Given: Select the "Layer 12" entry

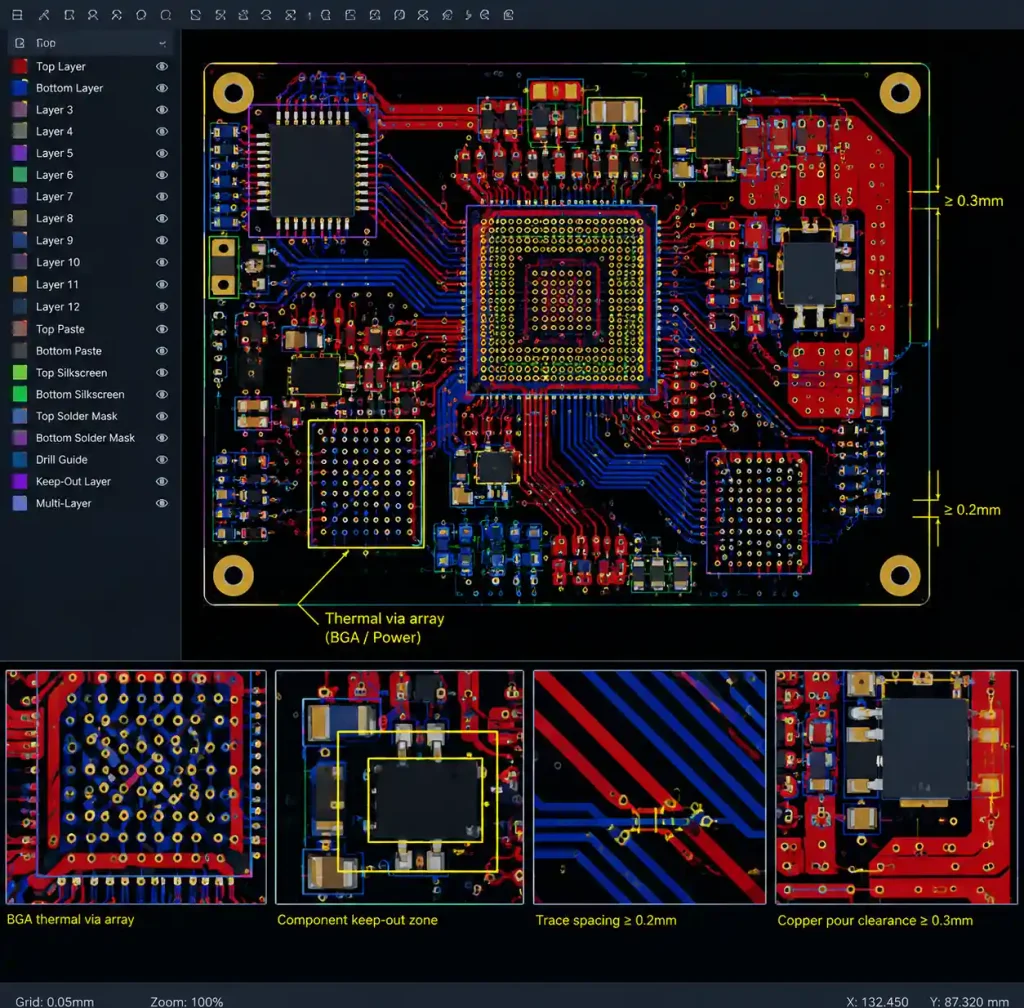Looking at the screenshot, I should point(57,307).
